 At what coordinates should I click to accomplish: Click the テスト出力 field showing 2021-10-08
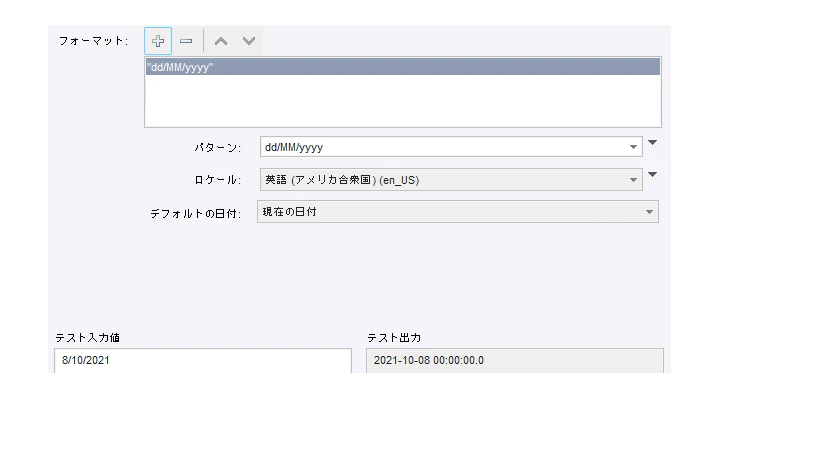coord(514,361)
